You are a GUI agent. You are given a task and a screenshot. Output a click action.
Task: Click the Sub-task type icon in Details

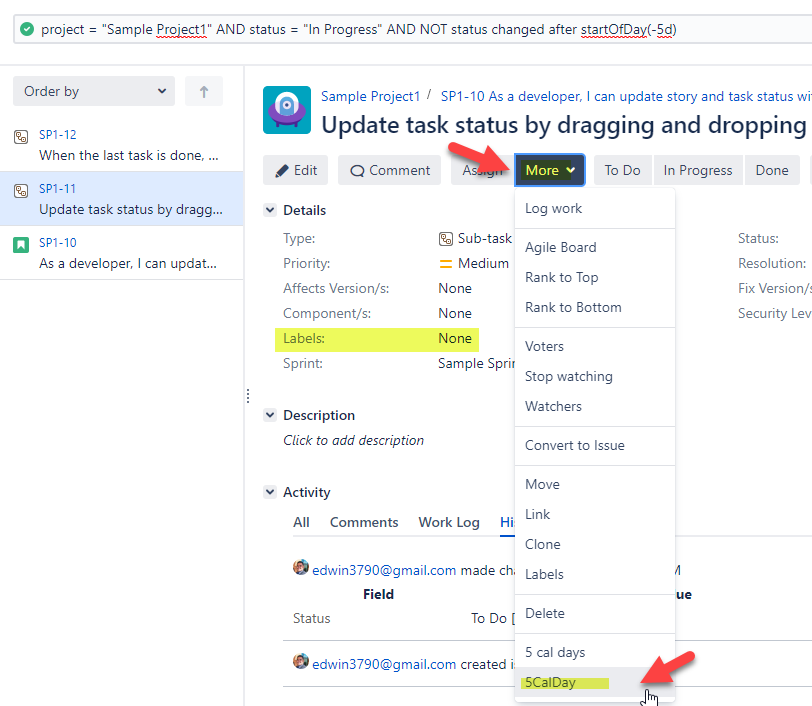(x=446, y=239)
